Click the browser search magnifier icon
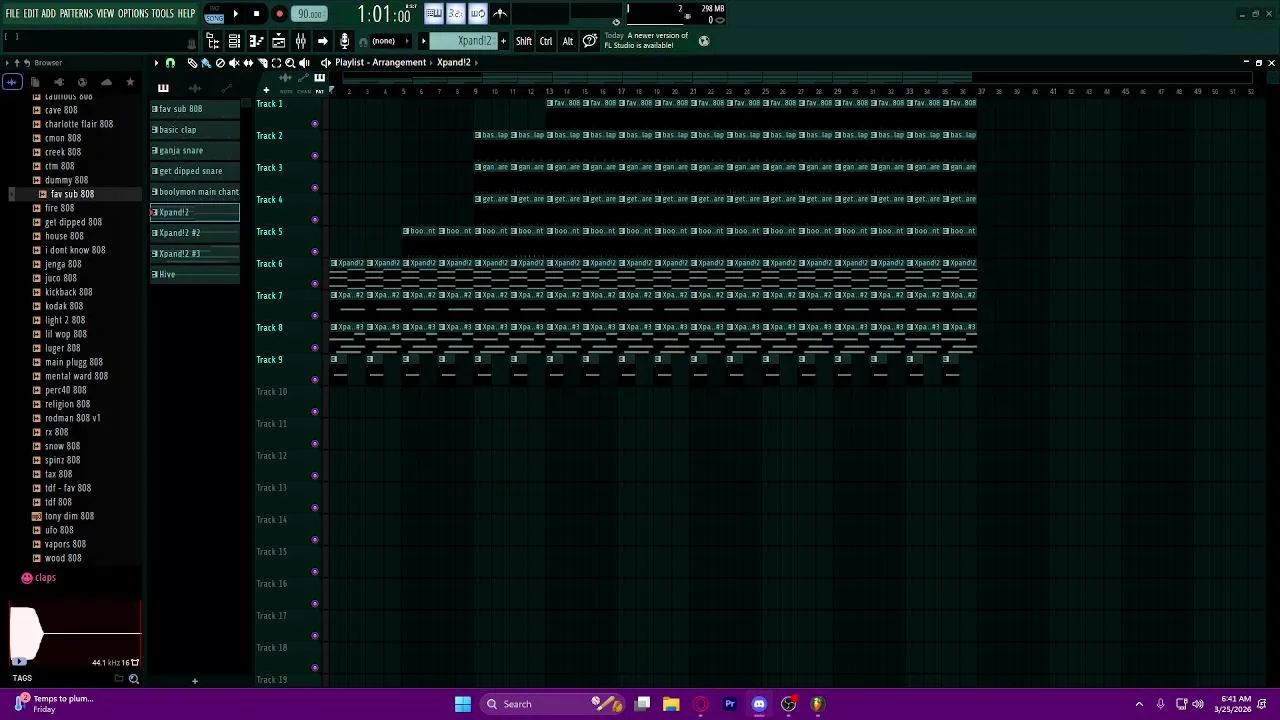The height and width of the screenshot is (720, 1280). [x=134, y=678]
